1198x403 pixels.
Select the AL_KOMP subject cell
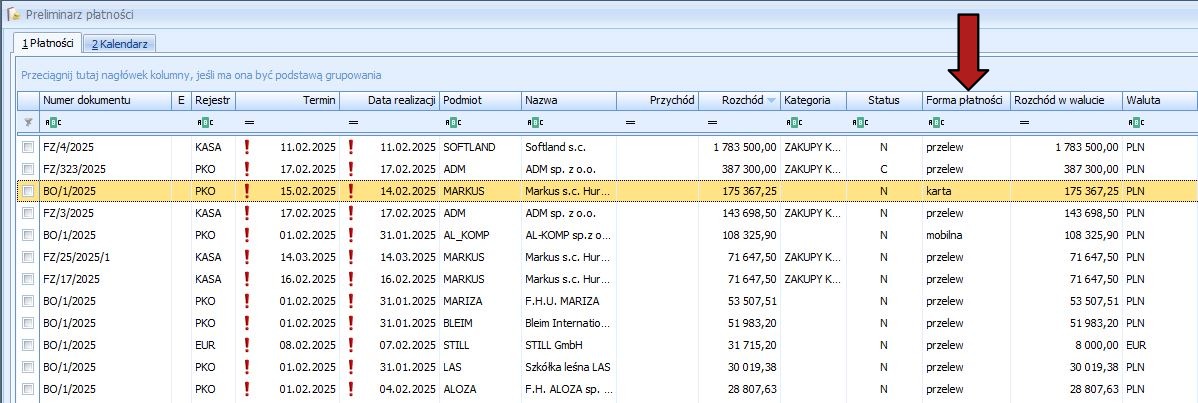[x=480, y=236]
